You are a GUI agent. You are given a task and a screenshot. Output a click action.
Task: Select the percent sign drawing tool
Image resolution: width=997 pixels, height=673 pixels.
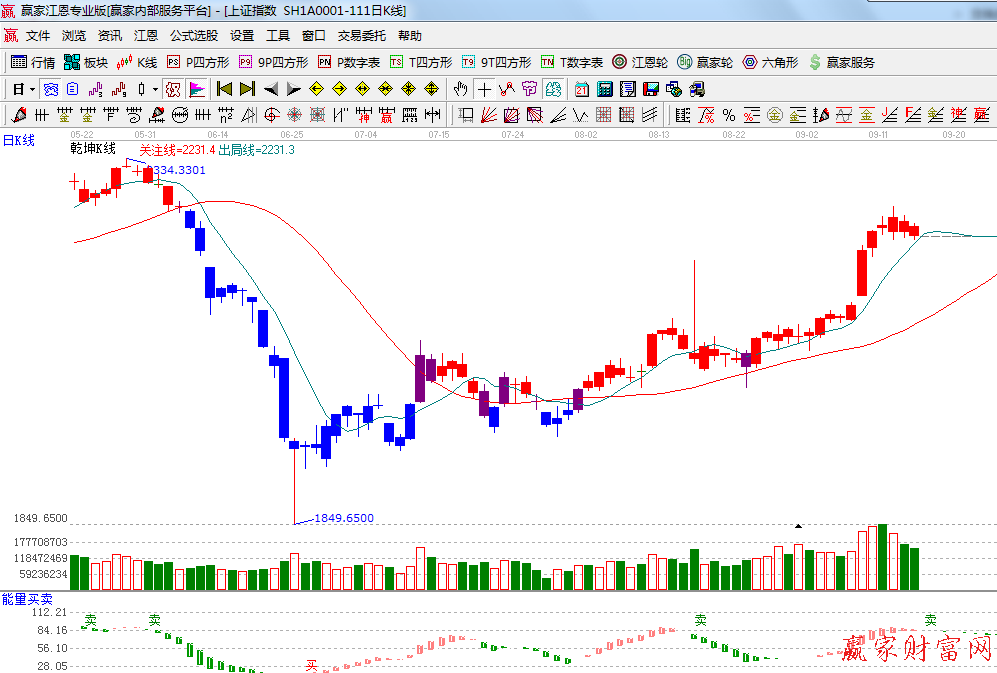click(x=728, y=114)
